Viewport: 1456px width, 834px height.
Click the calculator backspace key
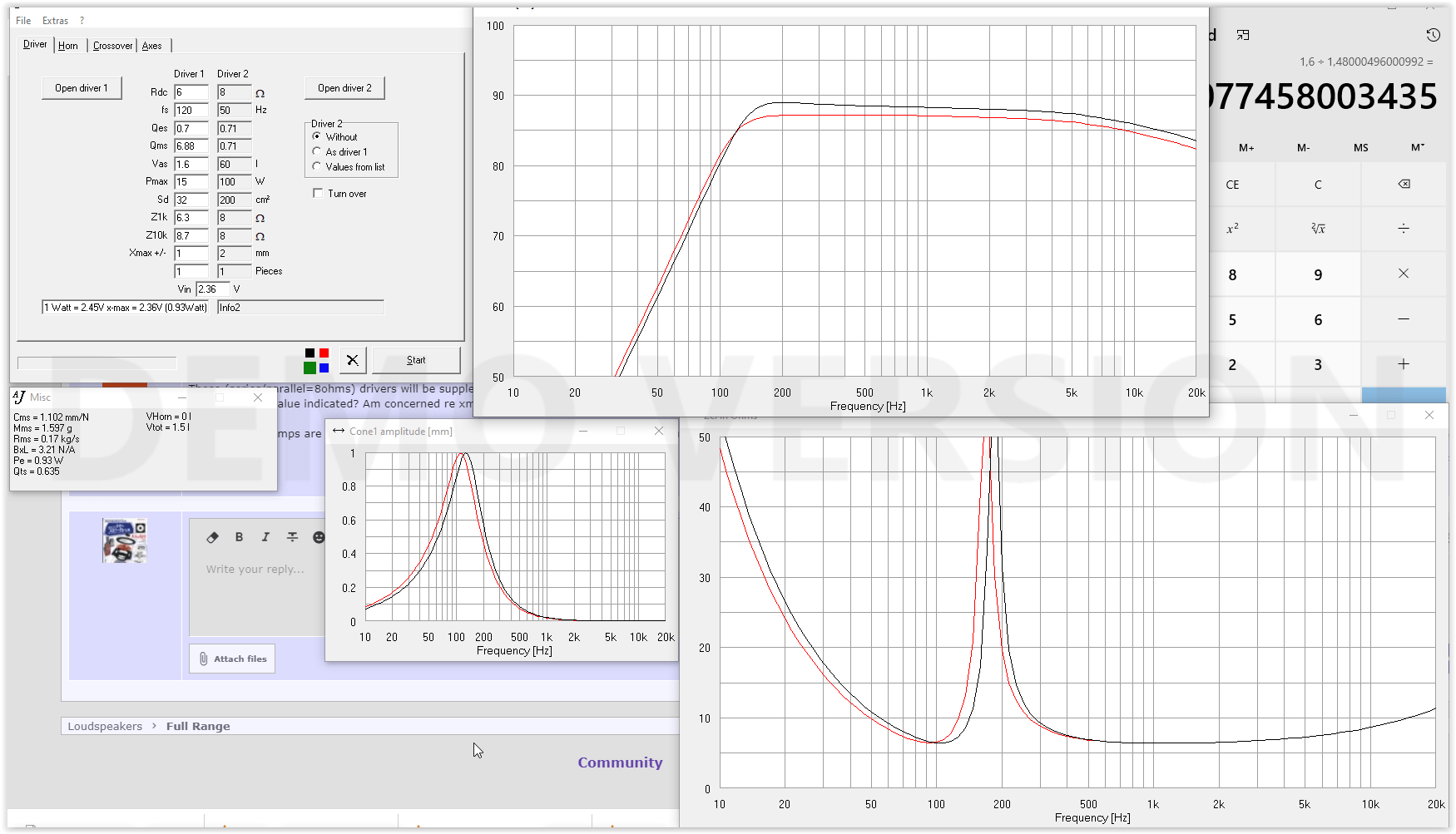click(x=1404, y=185)
